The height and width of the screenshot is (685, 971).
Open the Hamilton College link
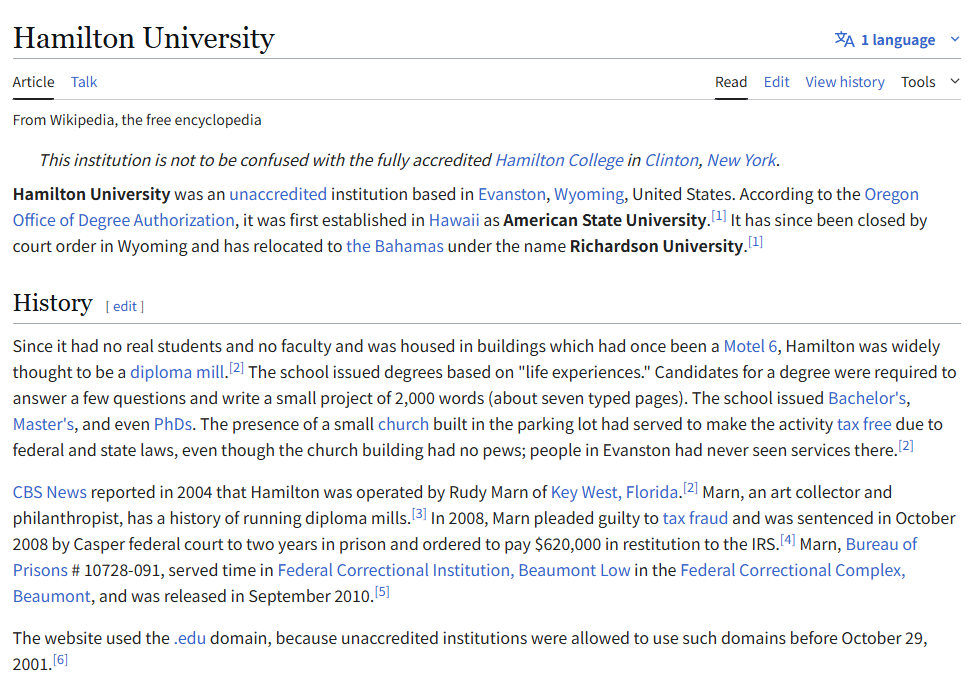(559, 160)
